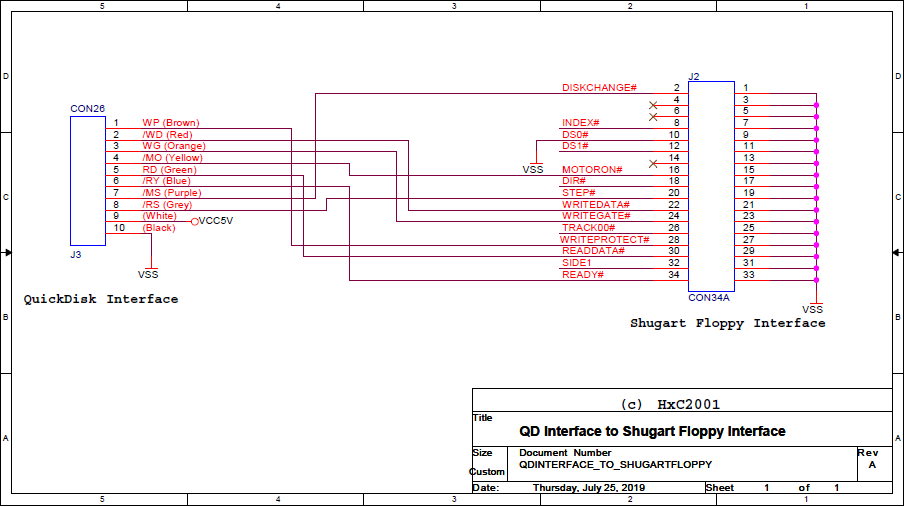Click the QuickDisk Interface caption
This screenshot has width=904, height=507.
(x=101, y=299)
